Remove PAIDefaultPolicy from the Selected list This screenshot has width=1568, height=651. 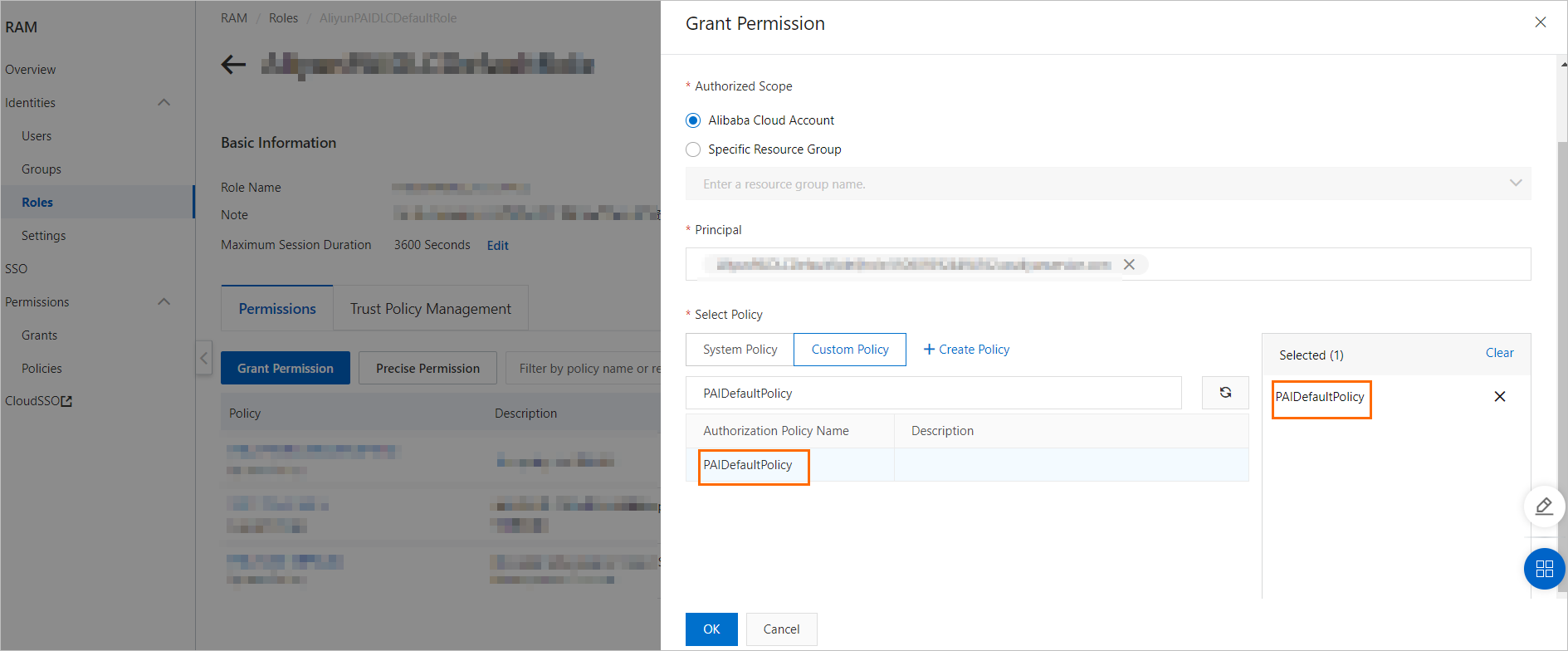coord(1499,397)
